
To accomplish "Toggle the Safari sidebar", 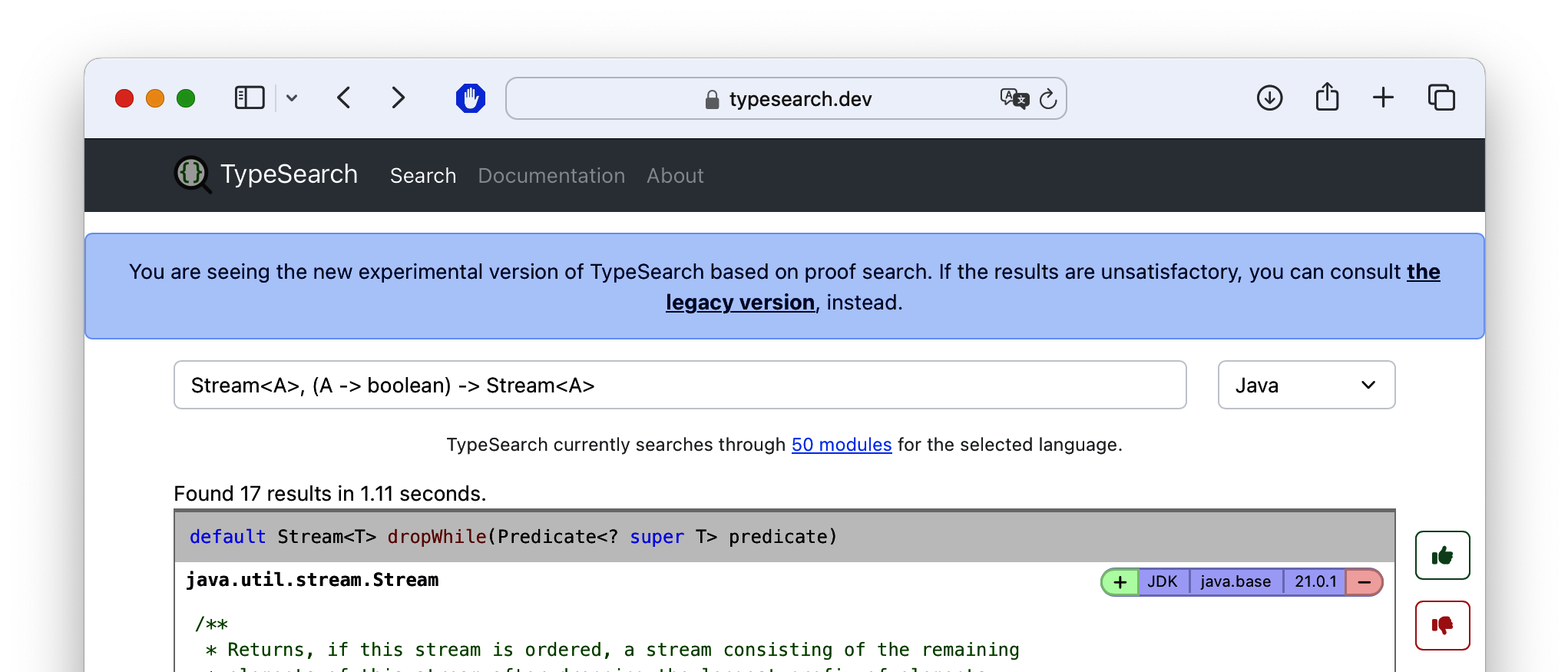I will 250,98.
